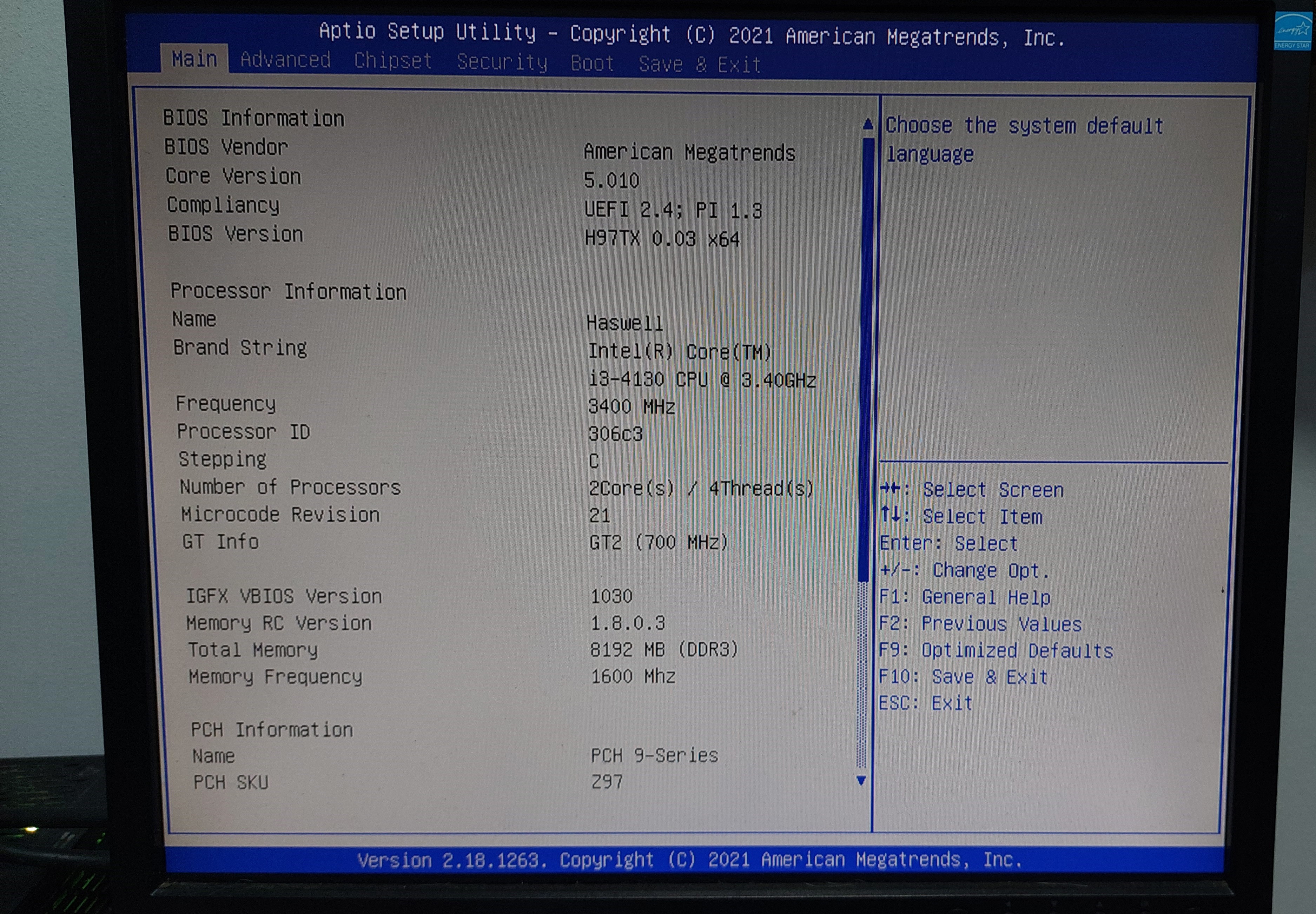Click the '1.8.0.3' memory RC value
This screenshot has height=914, width=1316.
[x=628, y=623]
